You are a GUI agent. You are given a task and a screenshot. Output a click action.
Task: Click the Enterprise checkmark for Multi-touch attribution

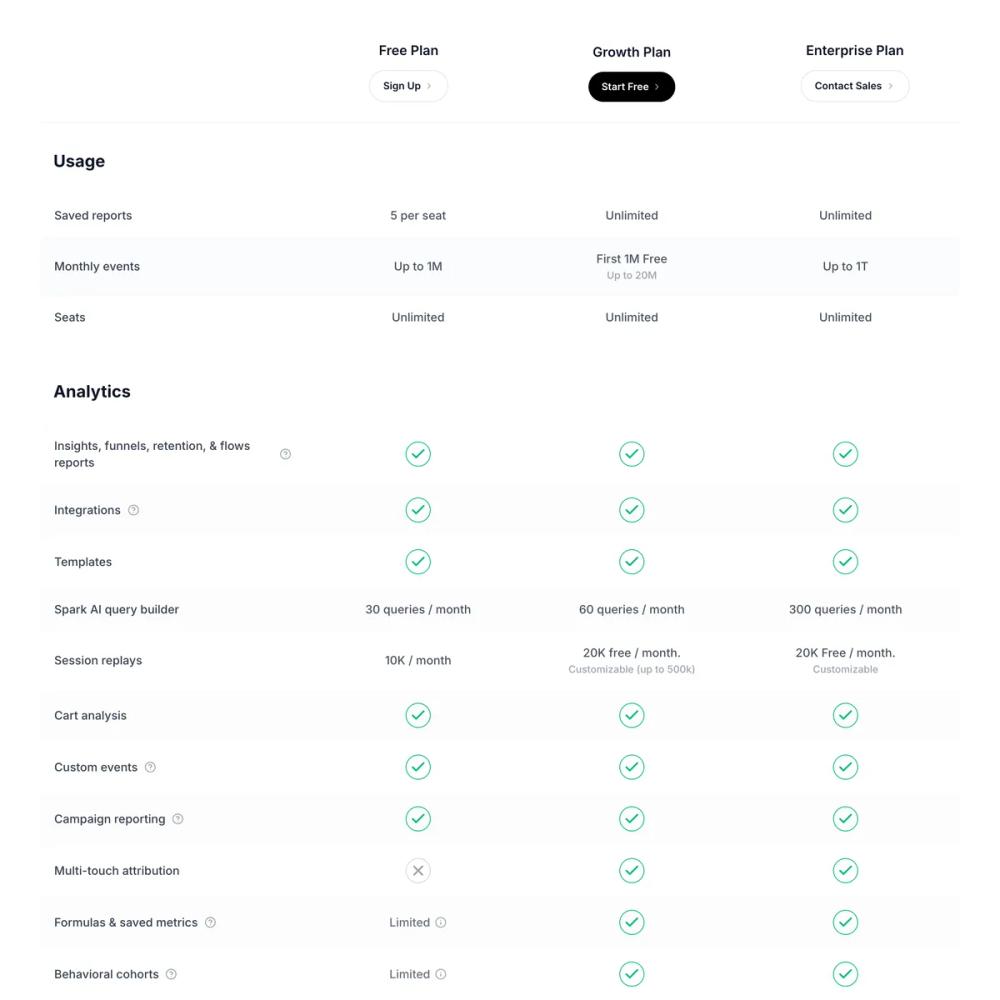(845, 870)
